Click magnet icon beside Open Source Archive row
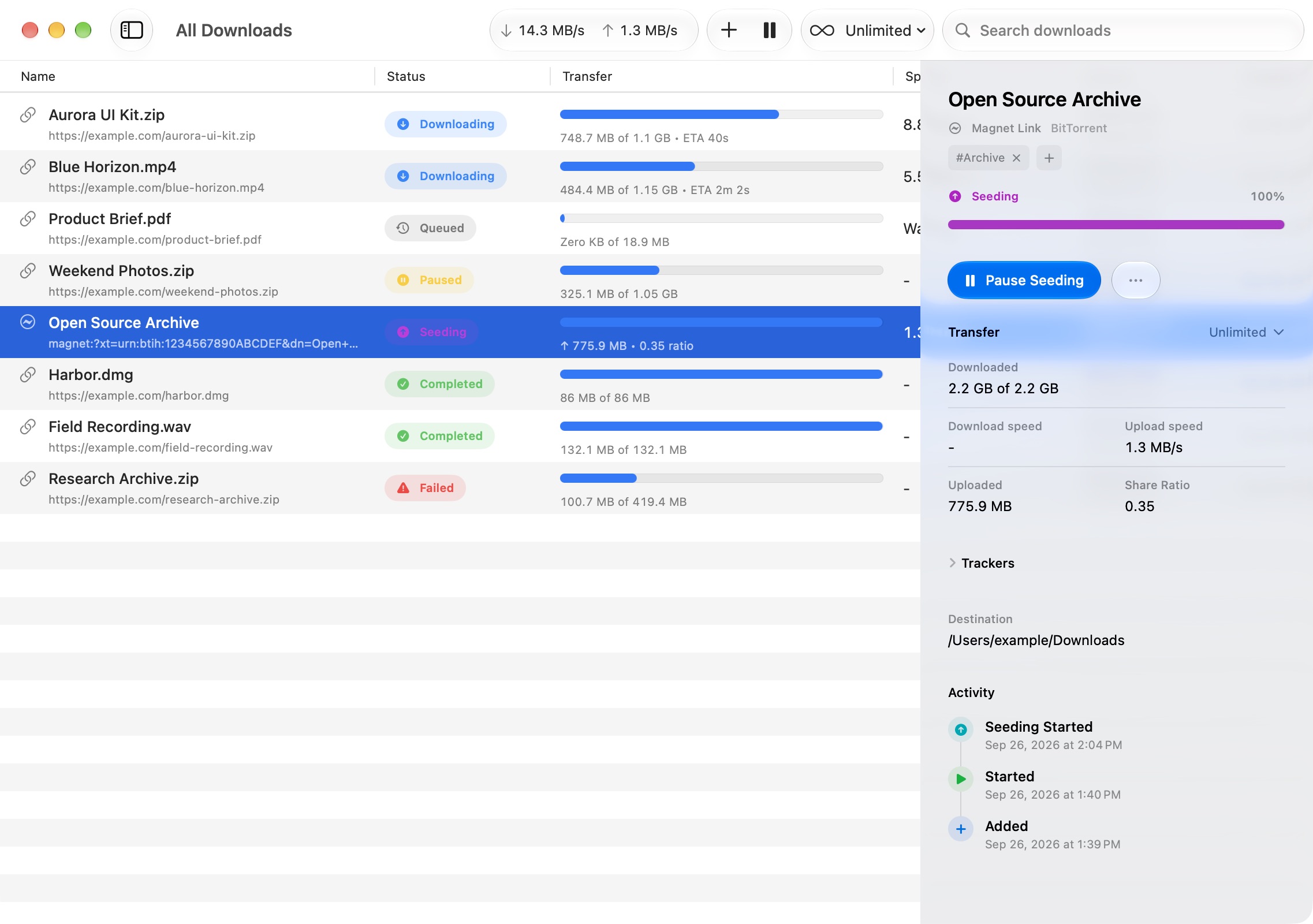Image resolution: width=1313 pixels, height=924 pixels. pyautogui.click(x=28, y=322)
